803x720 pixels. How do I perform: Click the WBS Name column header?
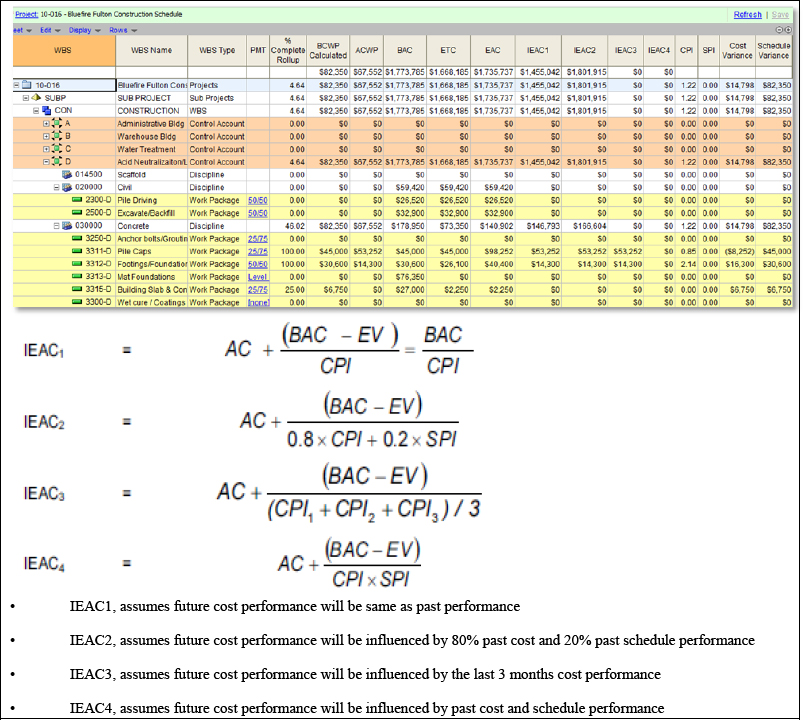point(152,50)
